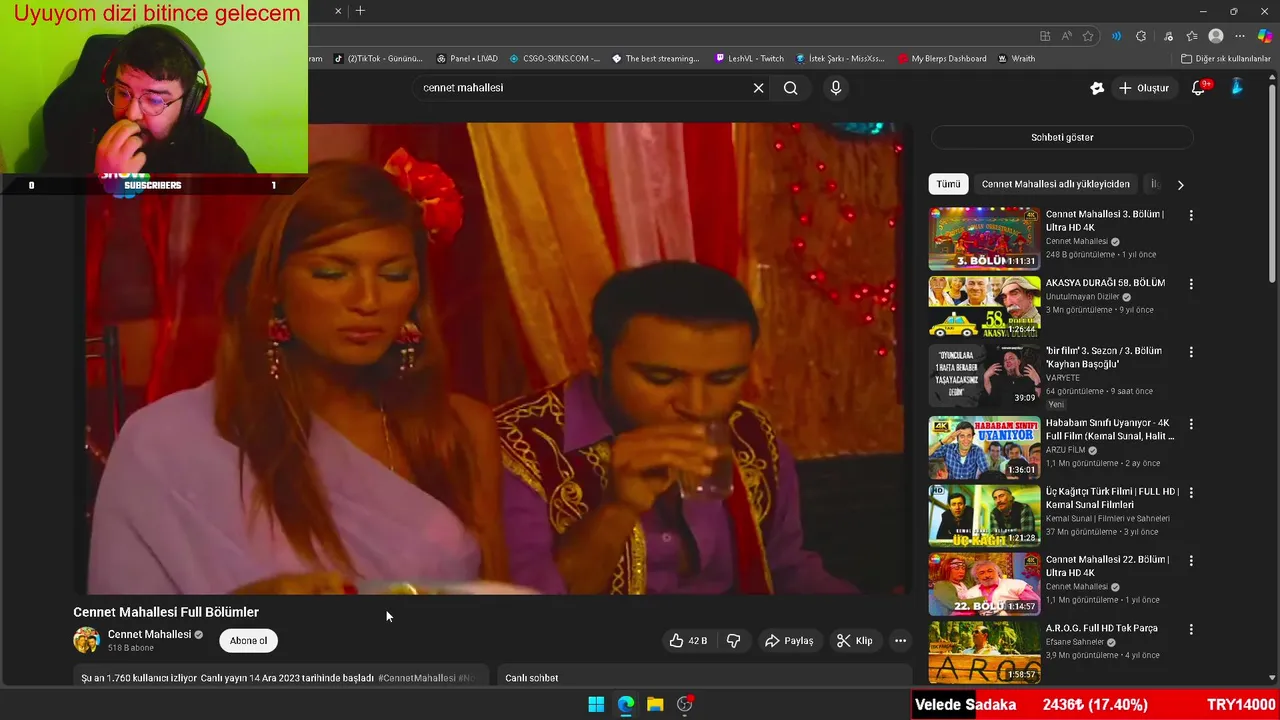The height and width of the screenshot is (720, 1280).
Task: Open YouTube notifications bell
Action: pyautogui.click(x=1198, y=88)
